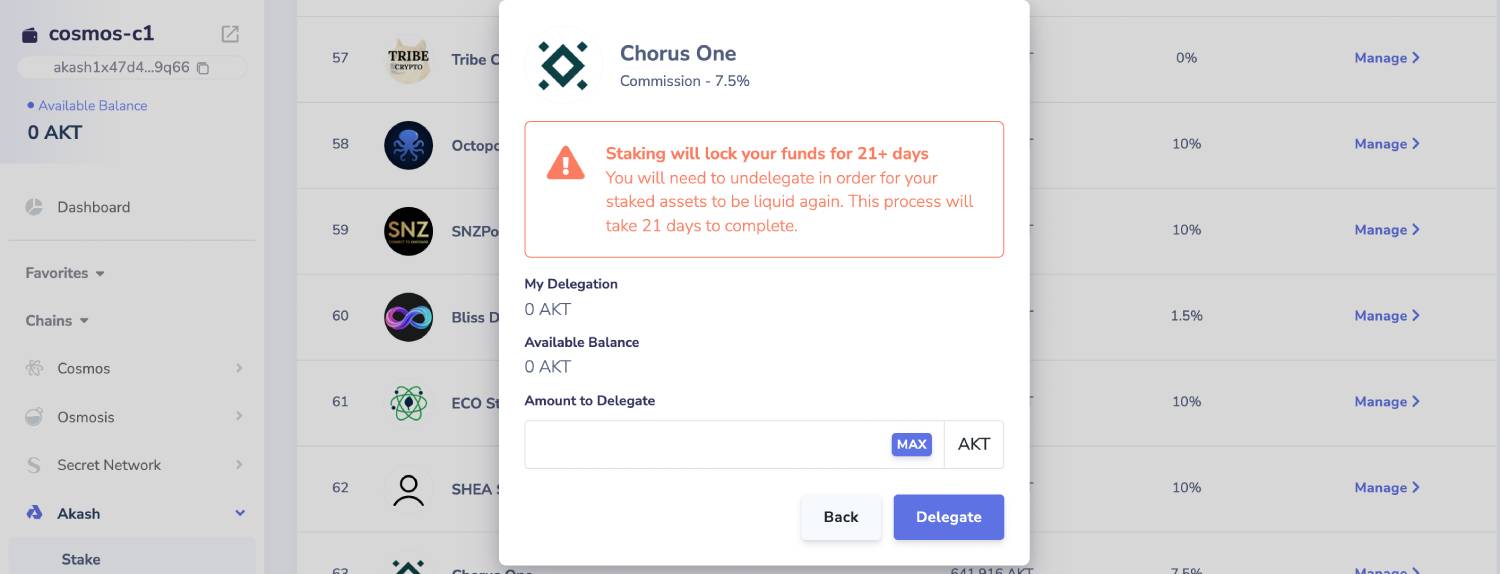1500x574 pixels.
Task: Click the red warning triangle icon
Action: tap(565, 163)
